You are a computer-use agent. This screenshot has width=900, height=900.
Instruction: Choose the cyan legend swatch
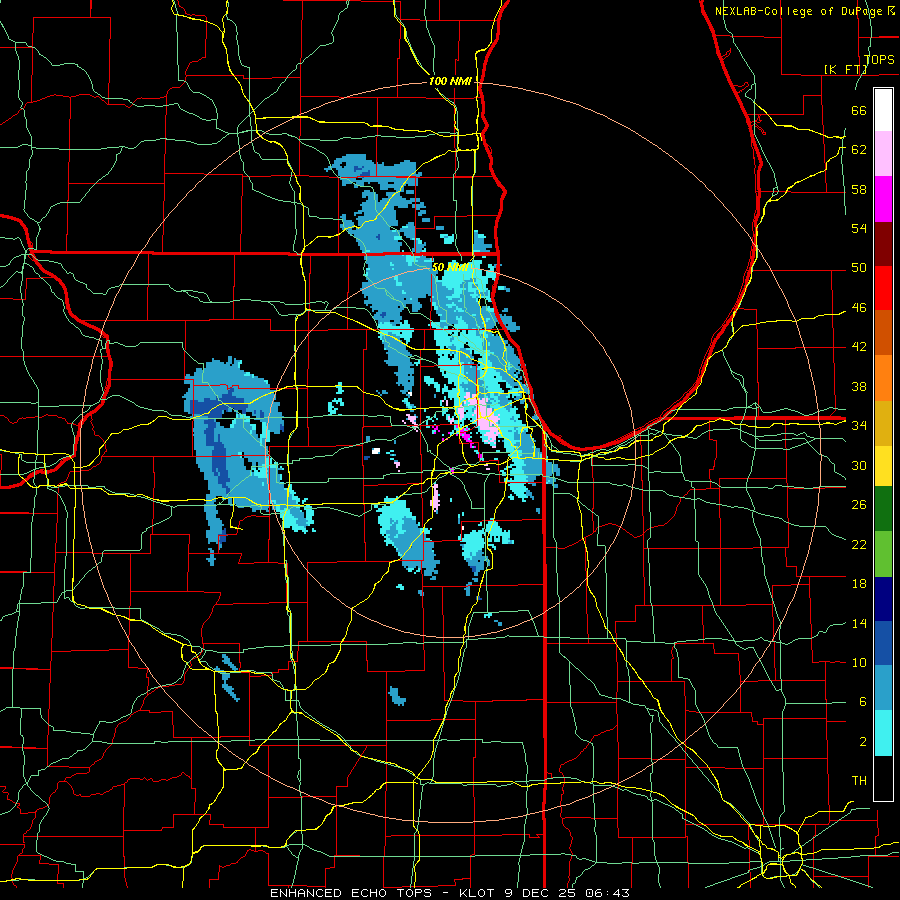pos(883,733)
